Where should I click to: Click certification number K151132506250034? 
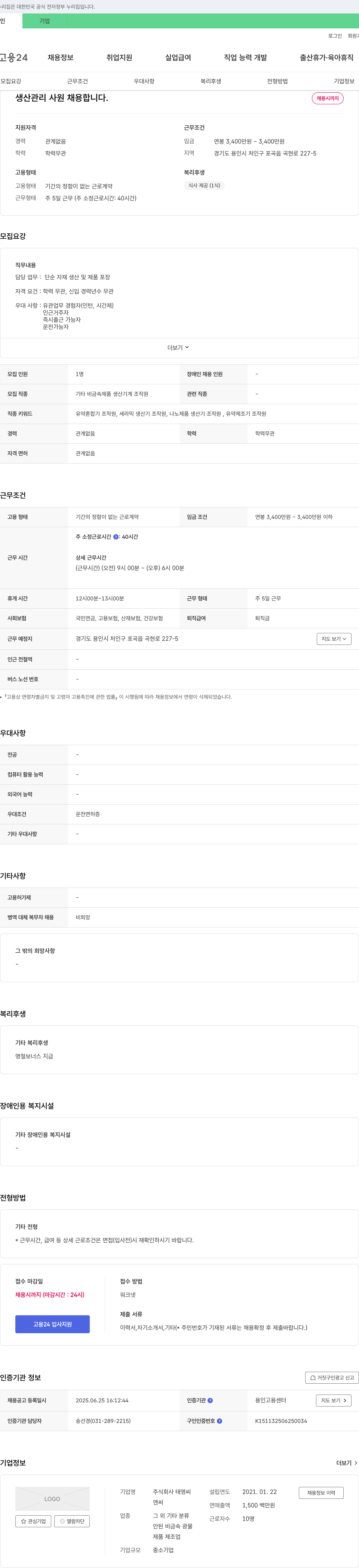[x=281, y=1421]
